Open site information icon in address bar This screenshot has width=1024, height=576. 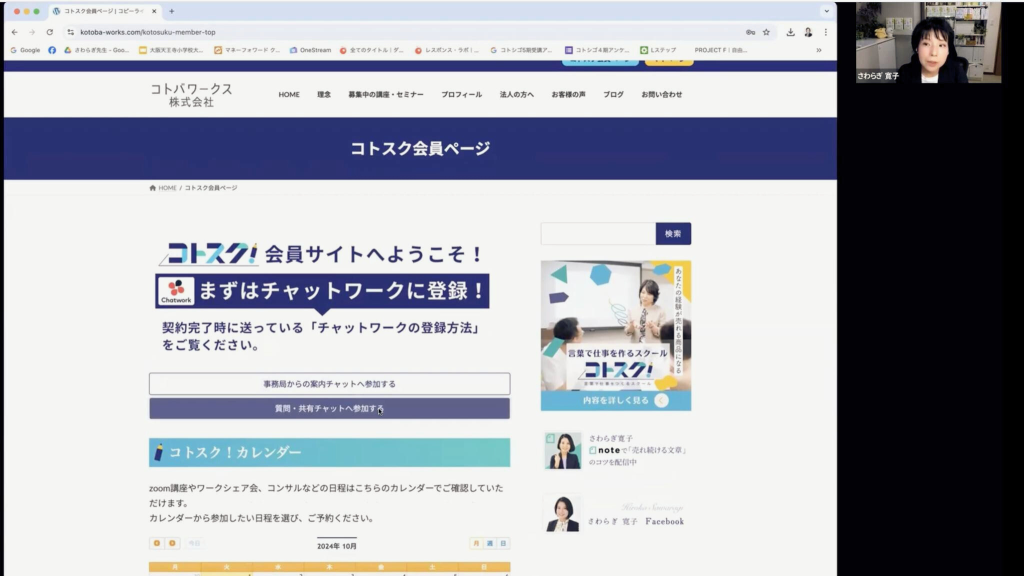click(71, 32)
